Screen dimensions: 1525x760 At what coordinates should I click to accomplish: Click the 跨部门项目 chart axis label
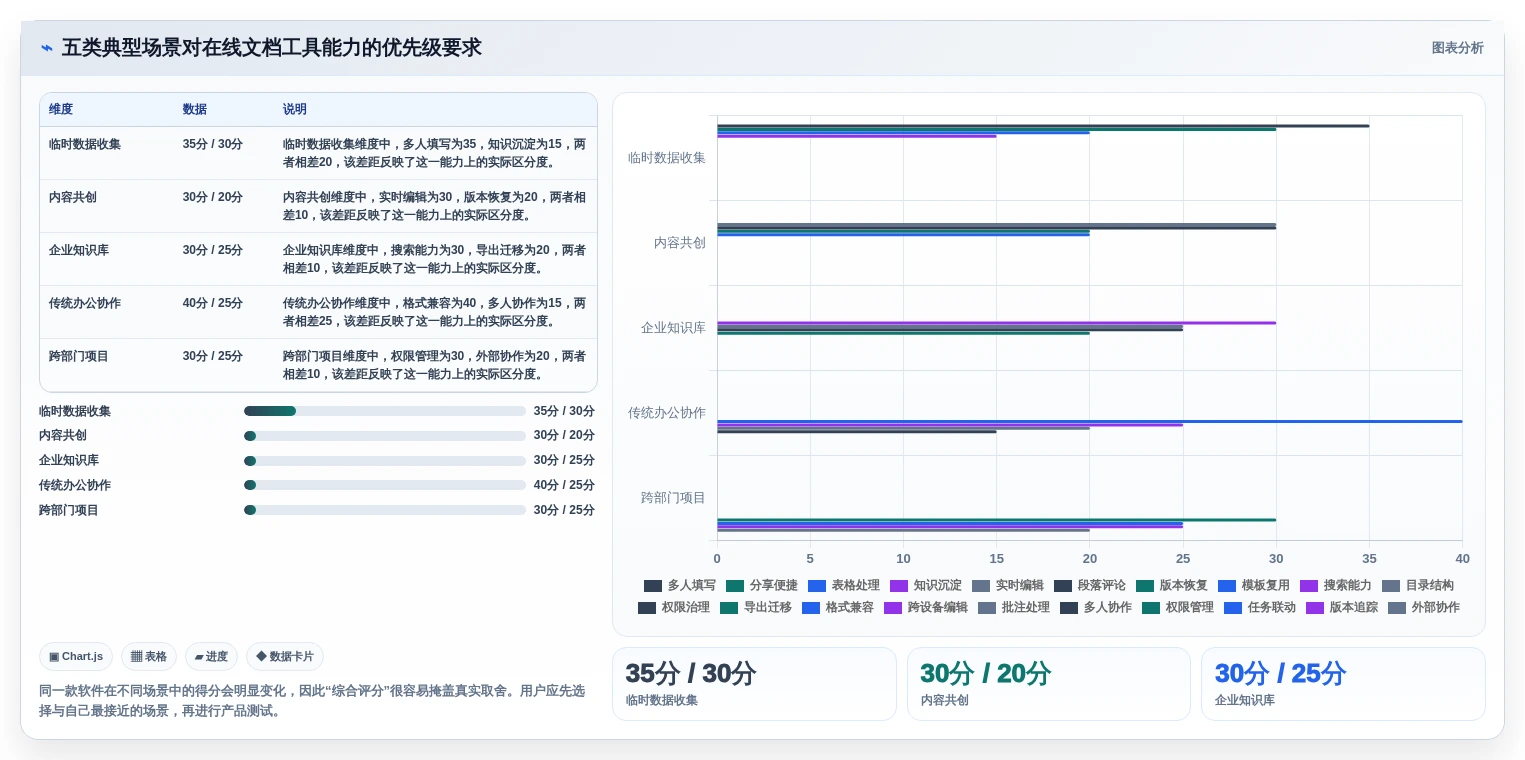point(673,498)
